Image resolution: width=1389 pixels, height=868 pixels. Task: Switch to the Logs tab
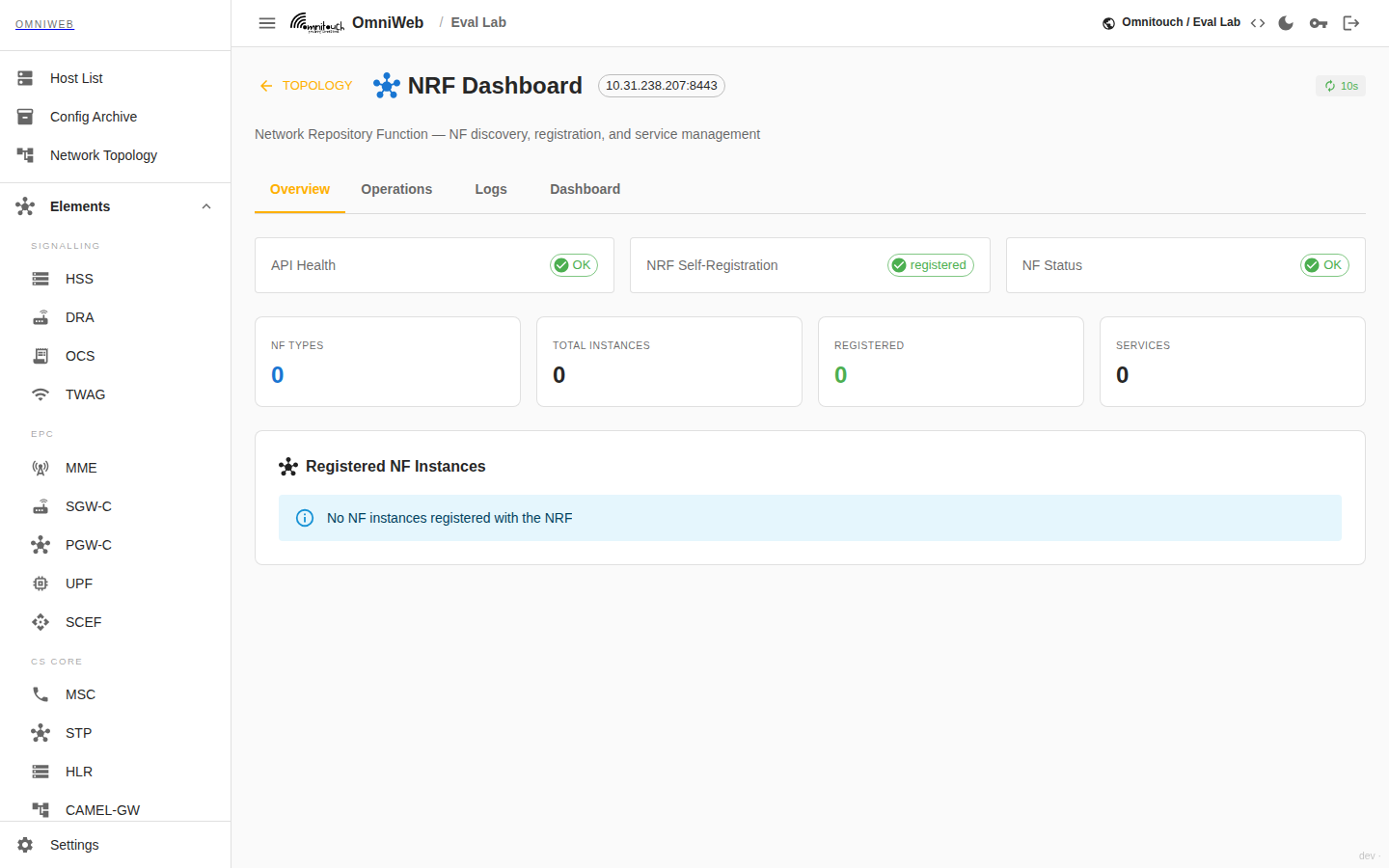tap(491, 190)
